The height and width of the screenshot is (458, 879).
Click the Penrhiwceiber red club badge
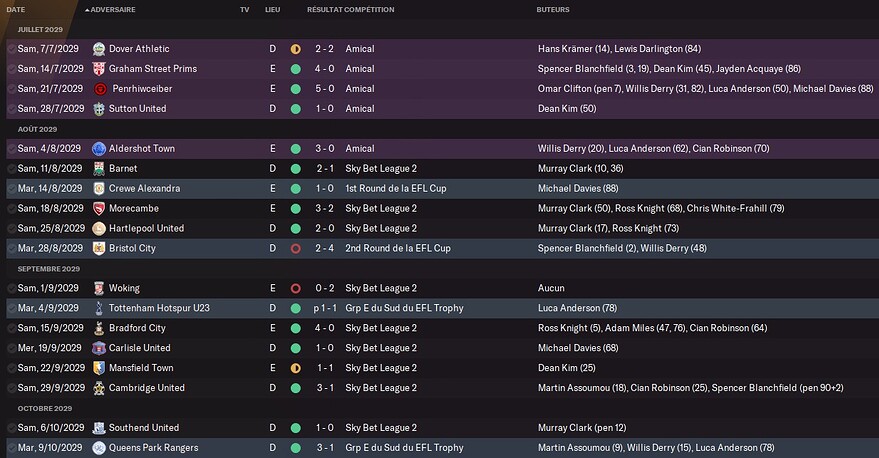pos(100,89)
